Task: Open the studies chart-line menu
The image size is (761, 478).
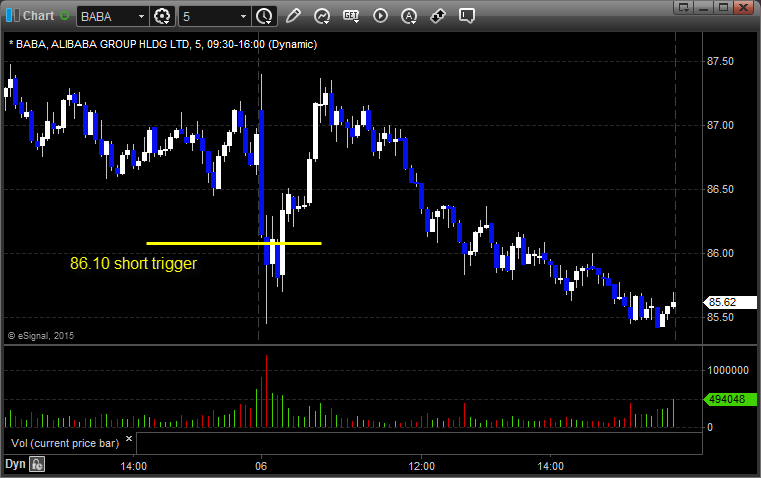Action: [x=322, y=16]
